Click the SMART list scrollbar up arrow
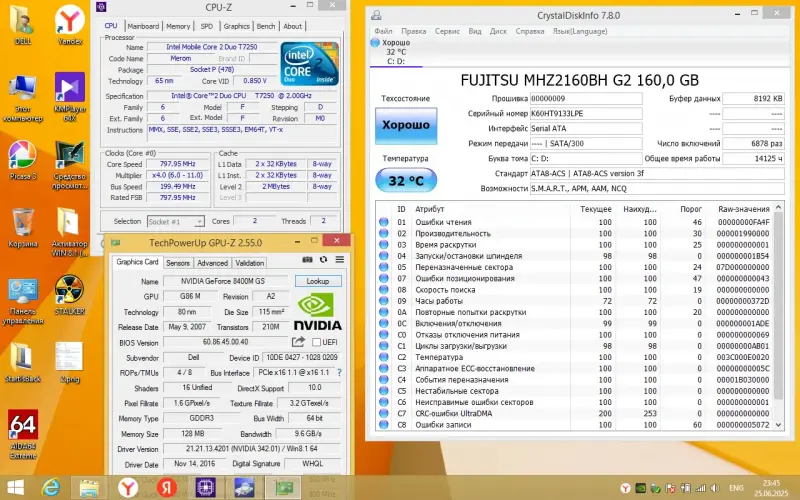The image size is (800, 500). click(779, 207)
